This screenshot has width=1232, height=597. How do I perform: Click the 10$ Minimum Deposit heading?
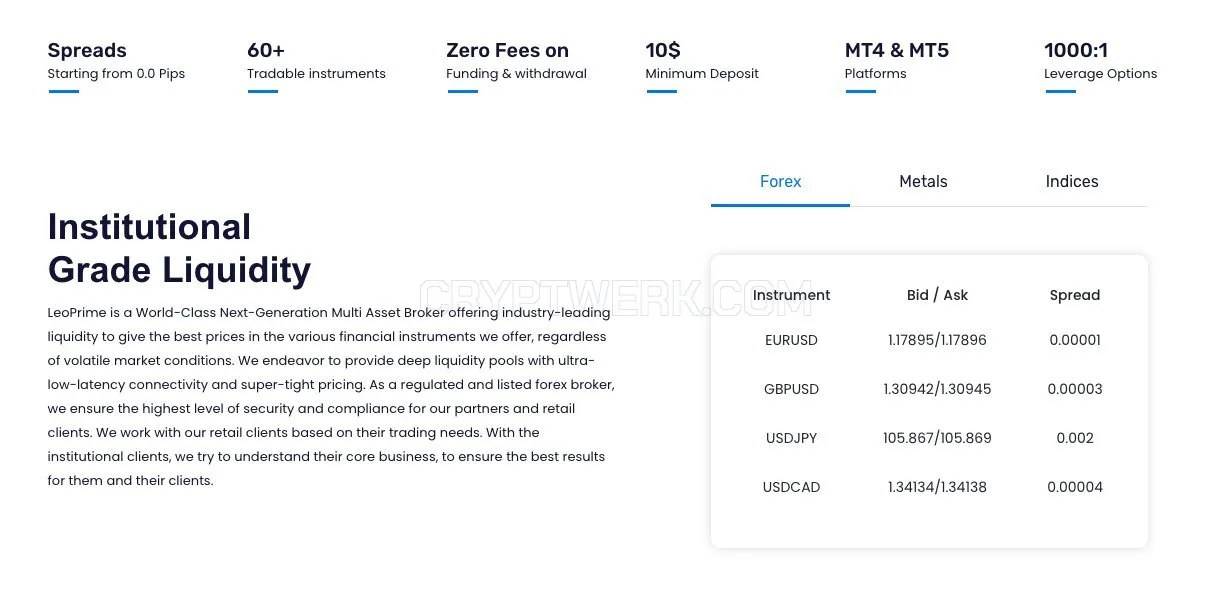(663, 50)
